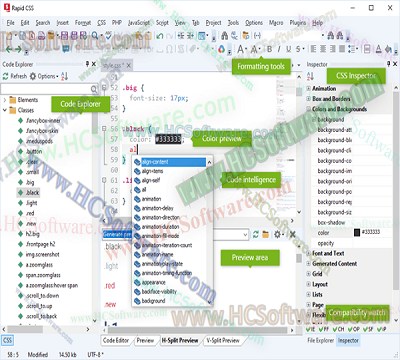Collapse the Colors and Backgrounds group
Screen dimensions: 400x360
(309, 109)
